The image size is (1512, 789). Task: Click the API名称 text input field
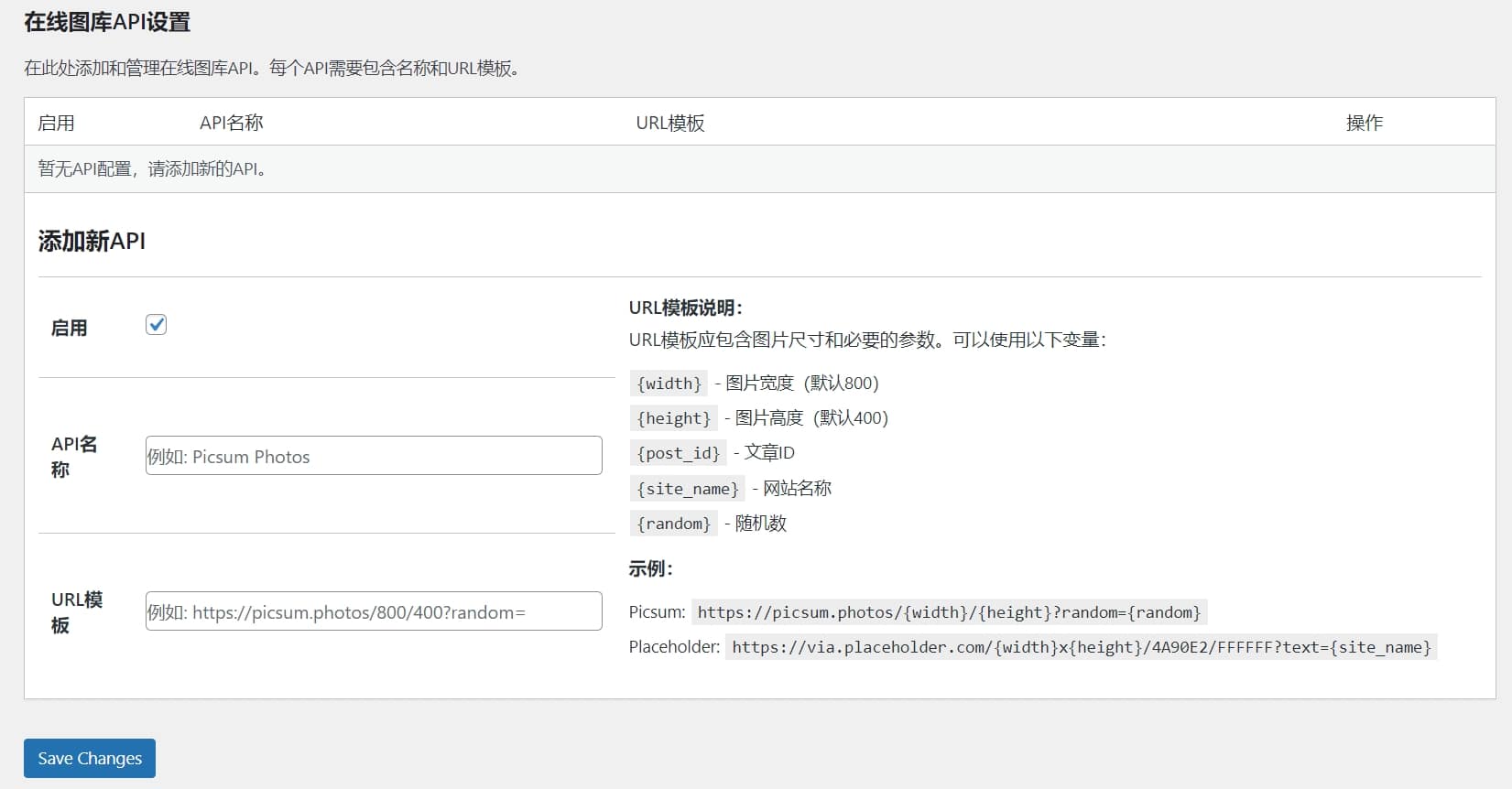point(374,456)
